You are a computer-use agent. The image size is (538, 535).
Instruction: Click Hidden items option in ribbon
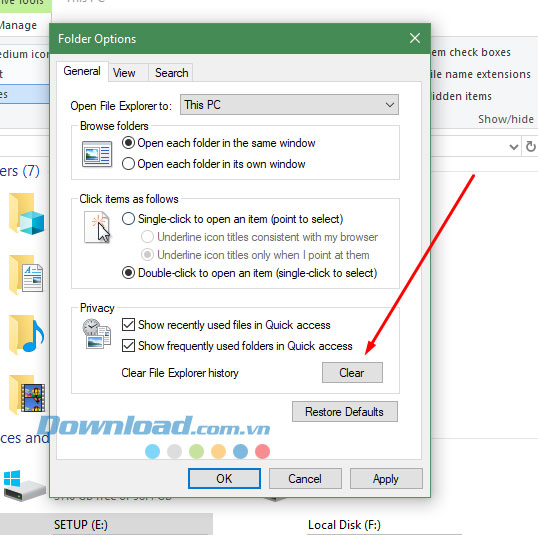pos(461,96)
